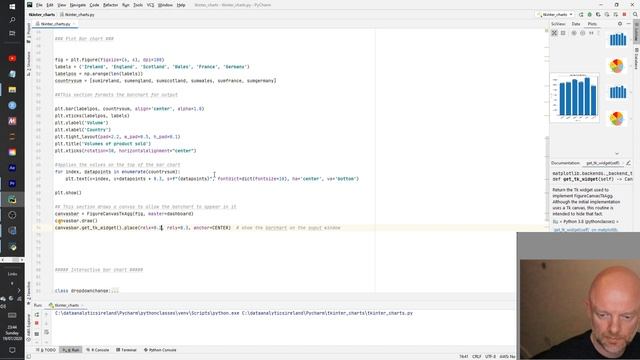Click the zoom out icon in Plots toolbar
The height and width of the screenshot is (360, 640).
[x=582, y=33]
